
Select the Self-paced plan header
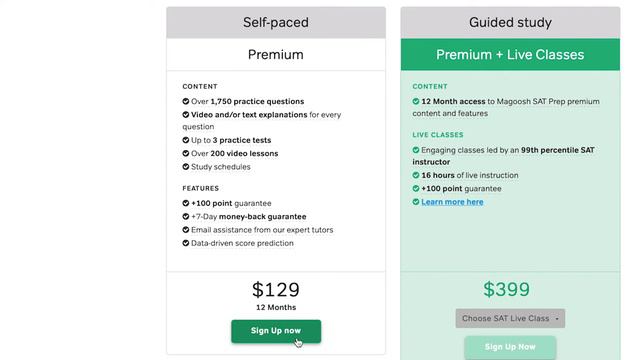pos(276,22)
